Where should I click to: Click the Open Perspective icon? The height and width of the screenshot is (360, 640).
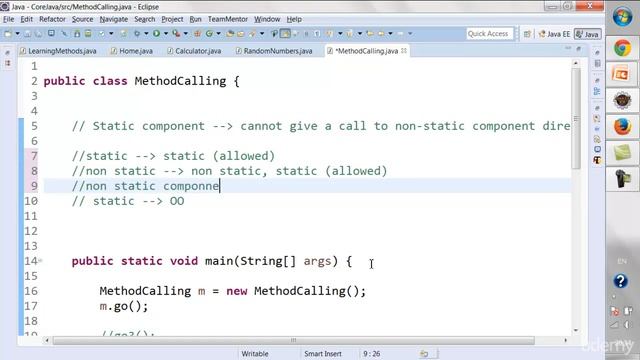(527, 34)
